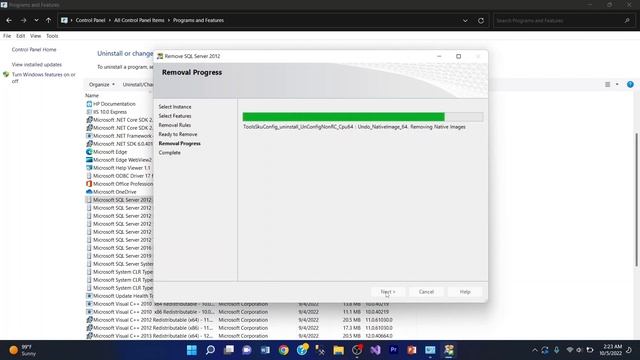Open View installed updates link
This screenshot has height=360, width=640.
(37, 64)
